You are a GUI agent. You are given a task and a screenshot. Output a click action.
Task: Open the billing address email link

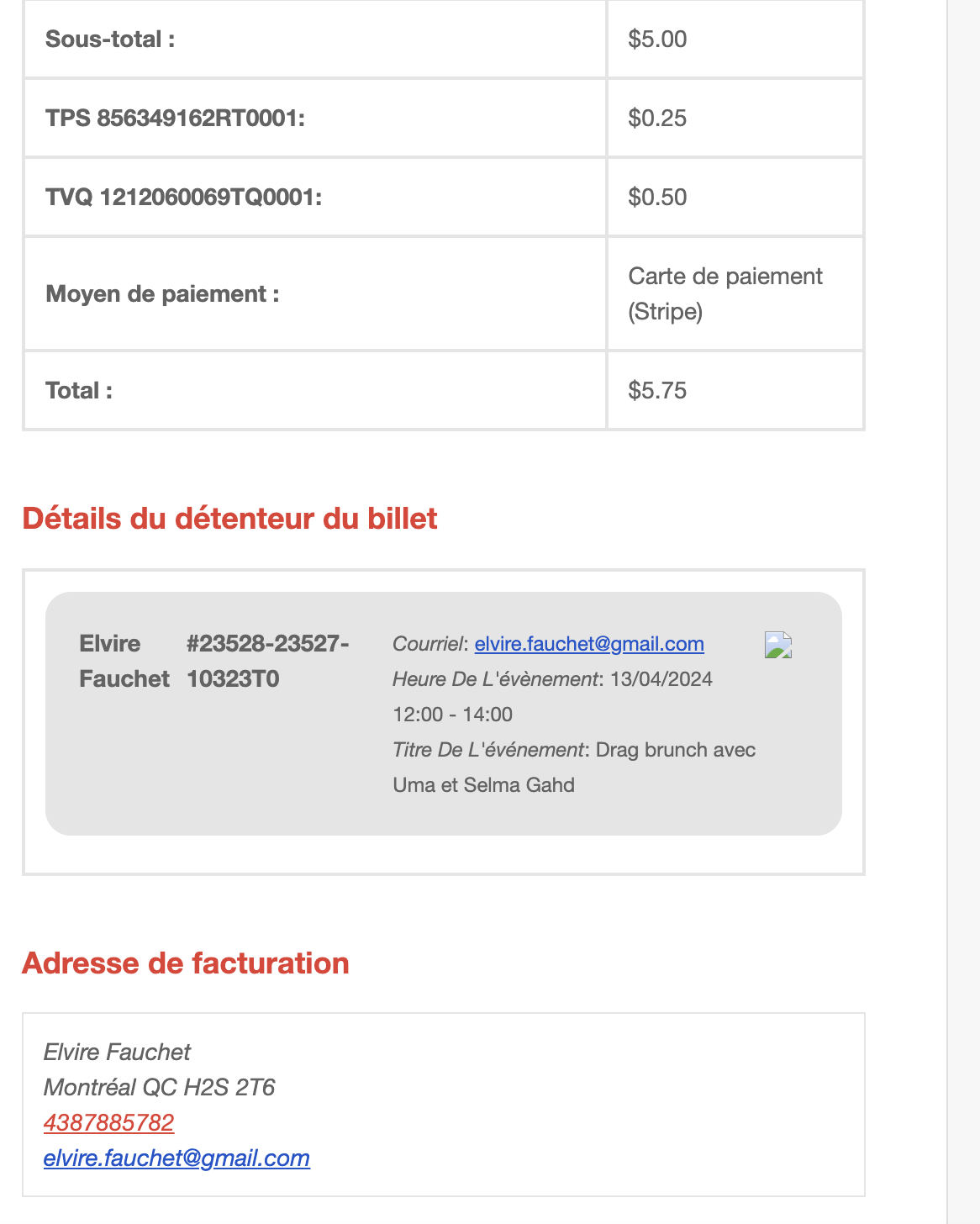coord(177,1158)
